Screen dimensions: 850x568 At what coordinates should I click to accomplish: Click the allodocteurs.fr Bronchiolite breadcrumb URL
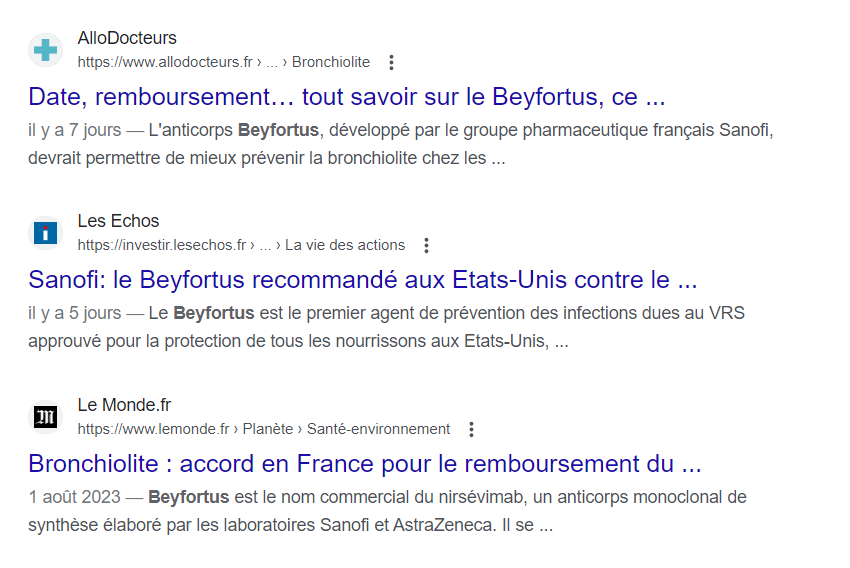(223, 62)
